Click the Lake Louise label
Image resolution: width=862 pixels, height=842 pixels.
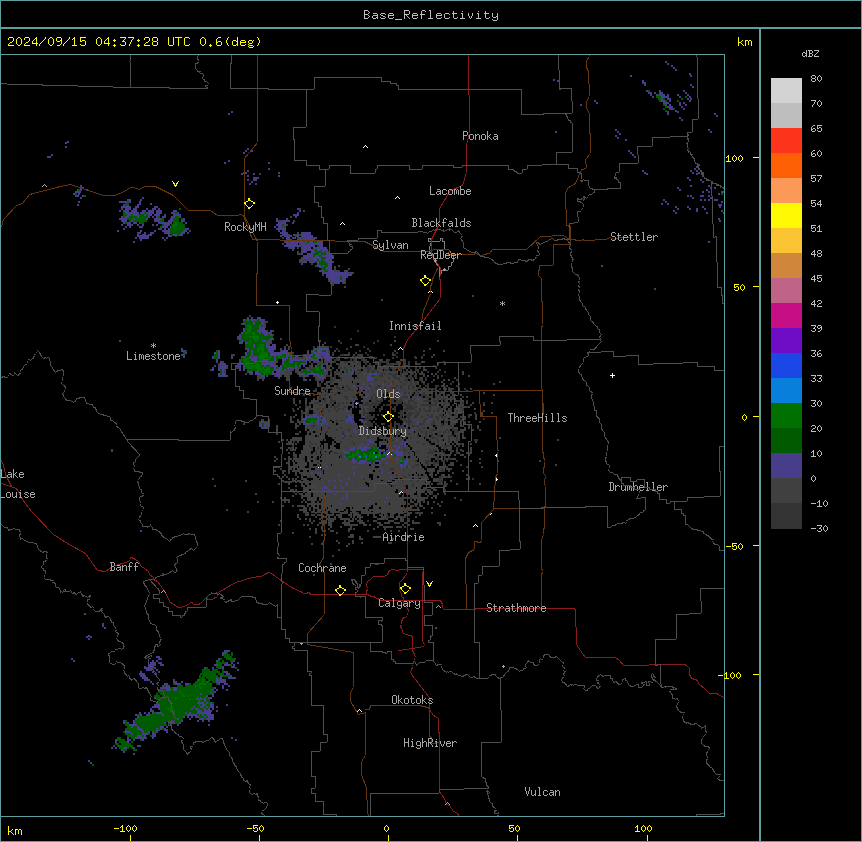[x=18, y=484]
